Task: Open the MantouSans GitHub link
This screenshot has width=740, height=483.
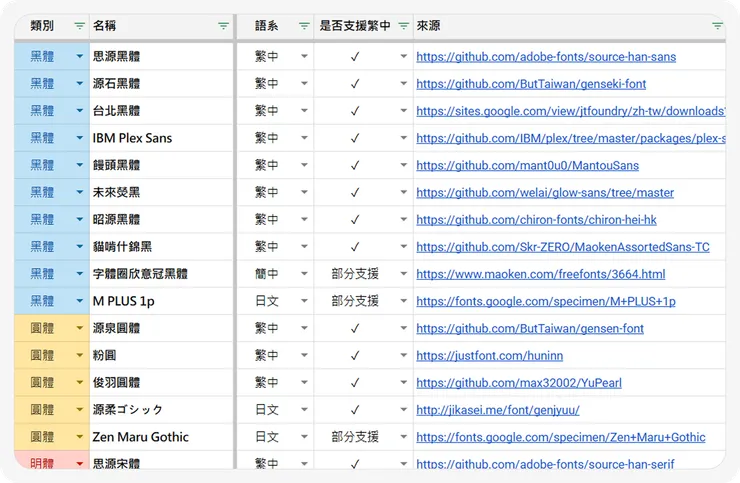Action: 528,165
